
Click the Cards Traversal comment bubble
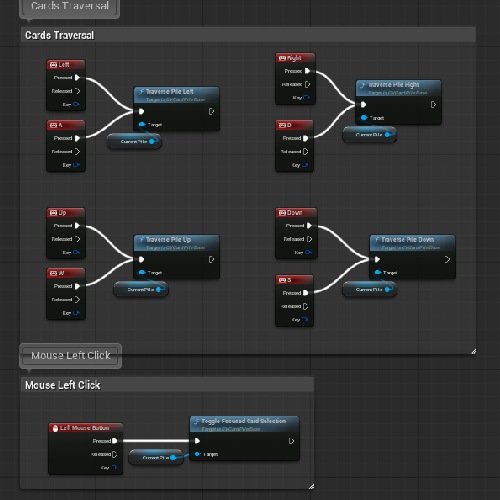69,6
